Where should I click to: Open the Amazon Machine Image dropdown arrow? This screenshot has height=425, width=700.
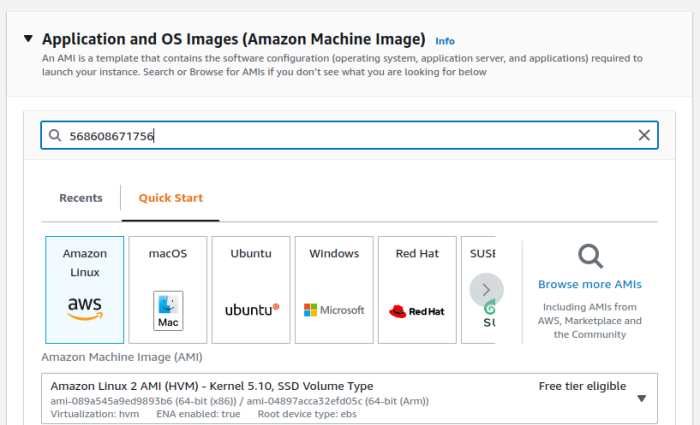(641, 398)
